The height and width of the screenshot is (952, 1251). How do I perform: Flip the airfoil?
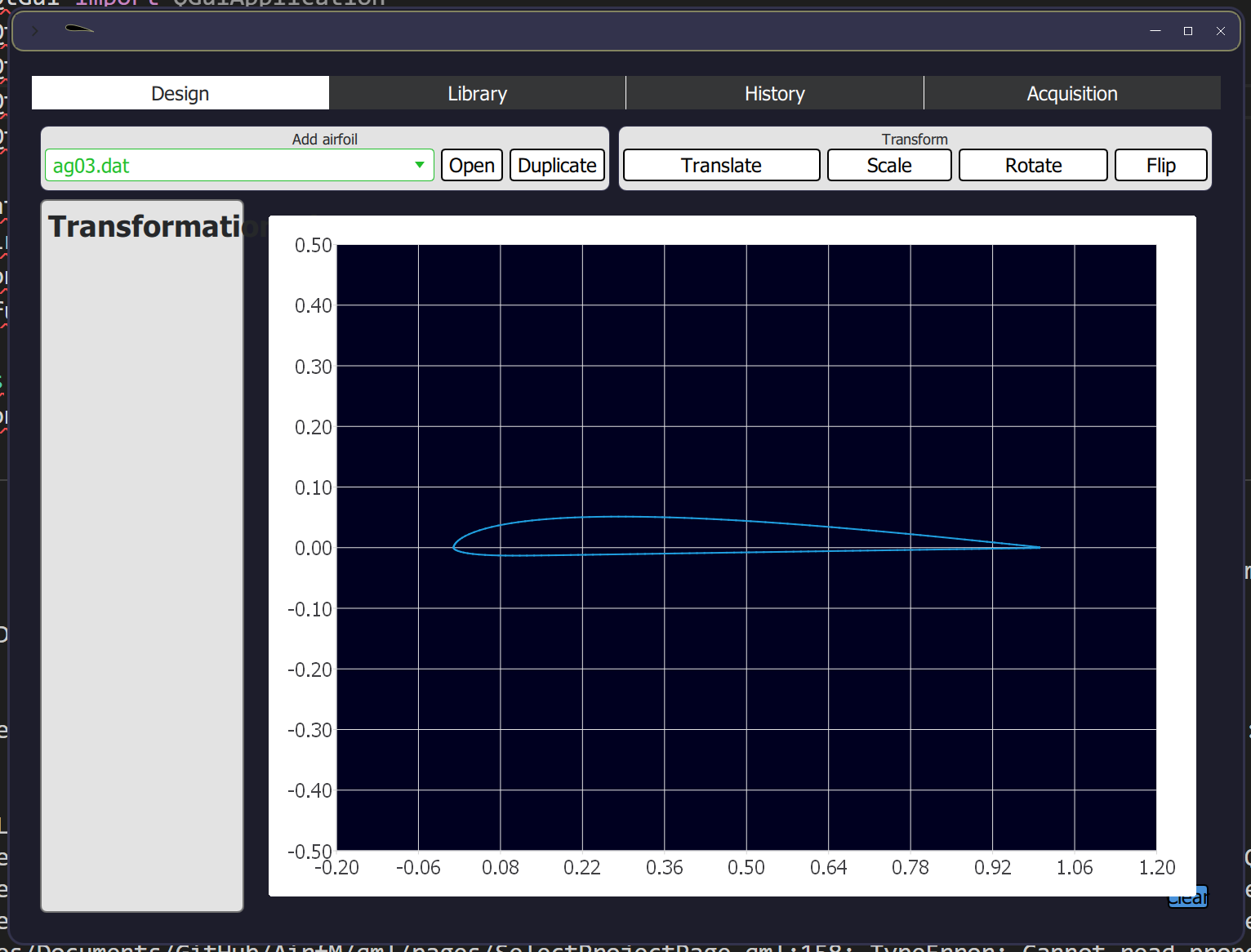tap(1160, 165)
